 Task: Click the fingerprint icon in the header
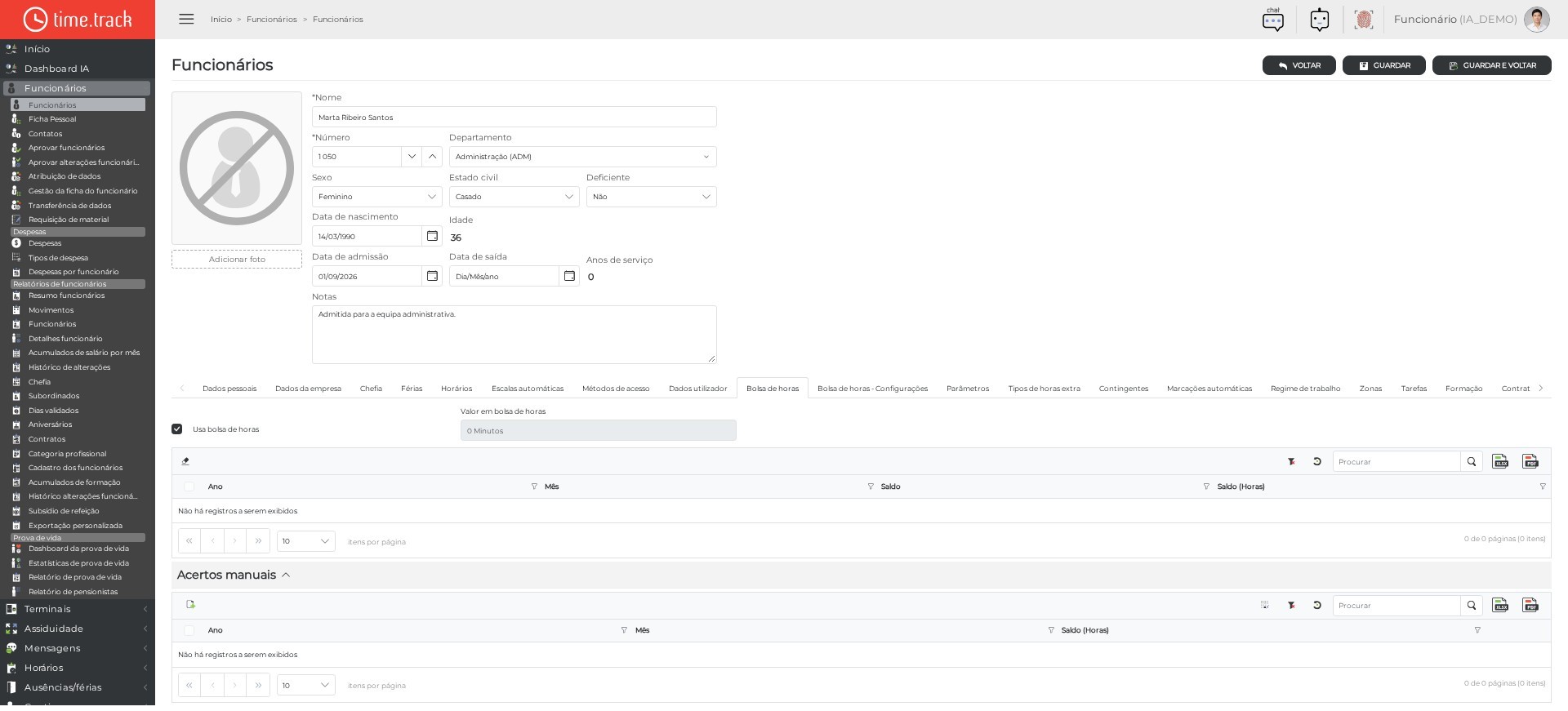(x=1363, y=20)
